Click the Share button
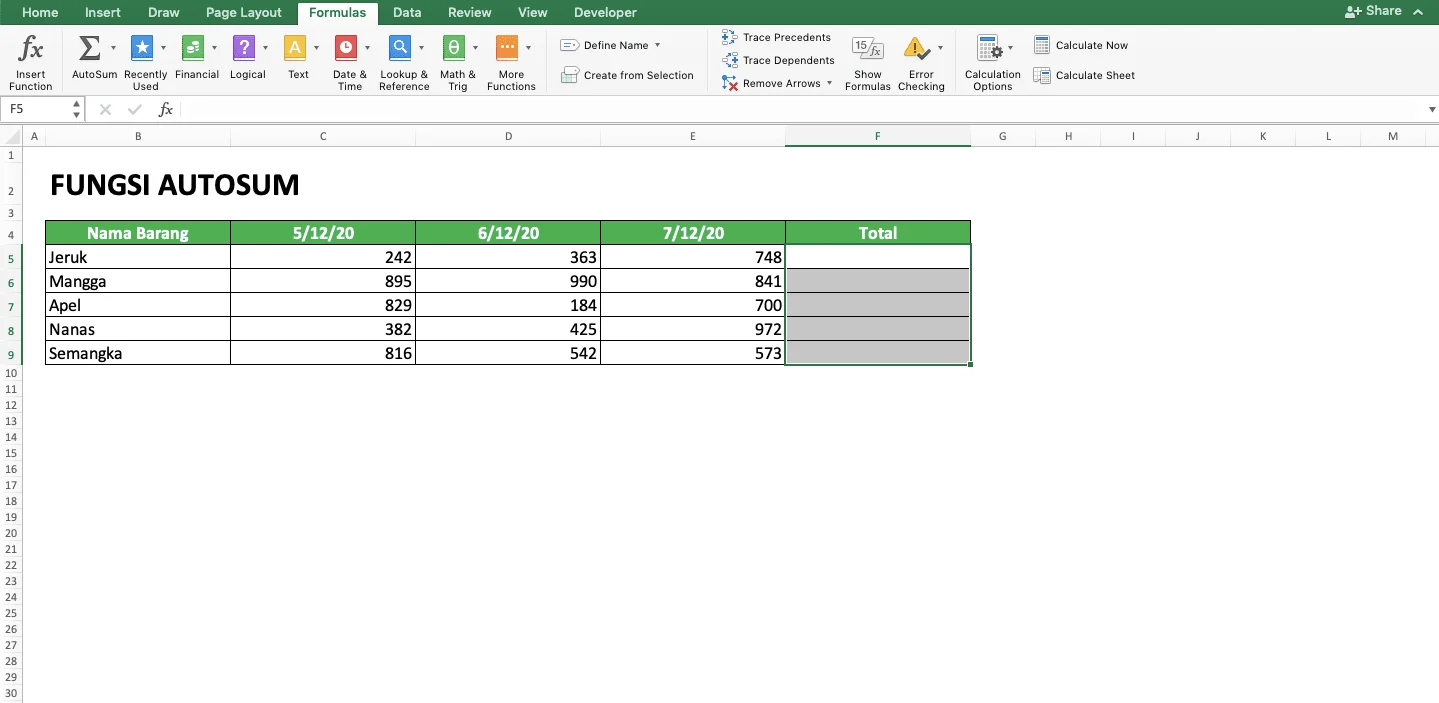This screenshot has height=703, width=1439. (1373, 11)
